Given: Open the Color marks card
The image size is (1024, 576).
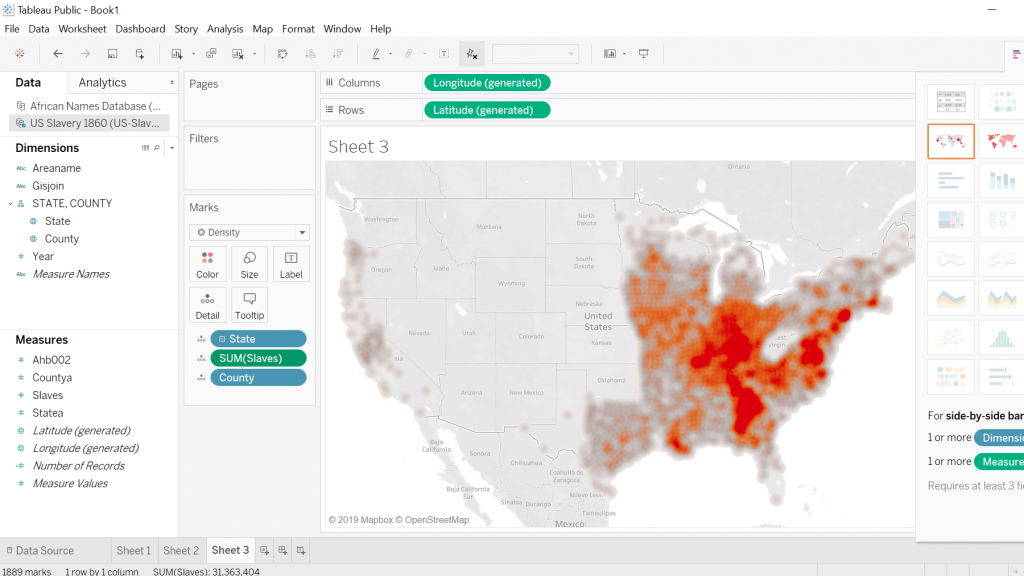Looking at the screenshot, I should point(207,264).
